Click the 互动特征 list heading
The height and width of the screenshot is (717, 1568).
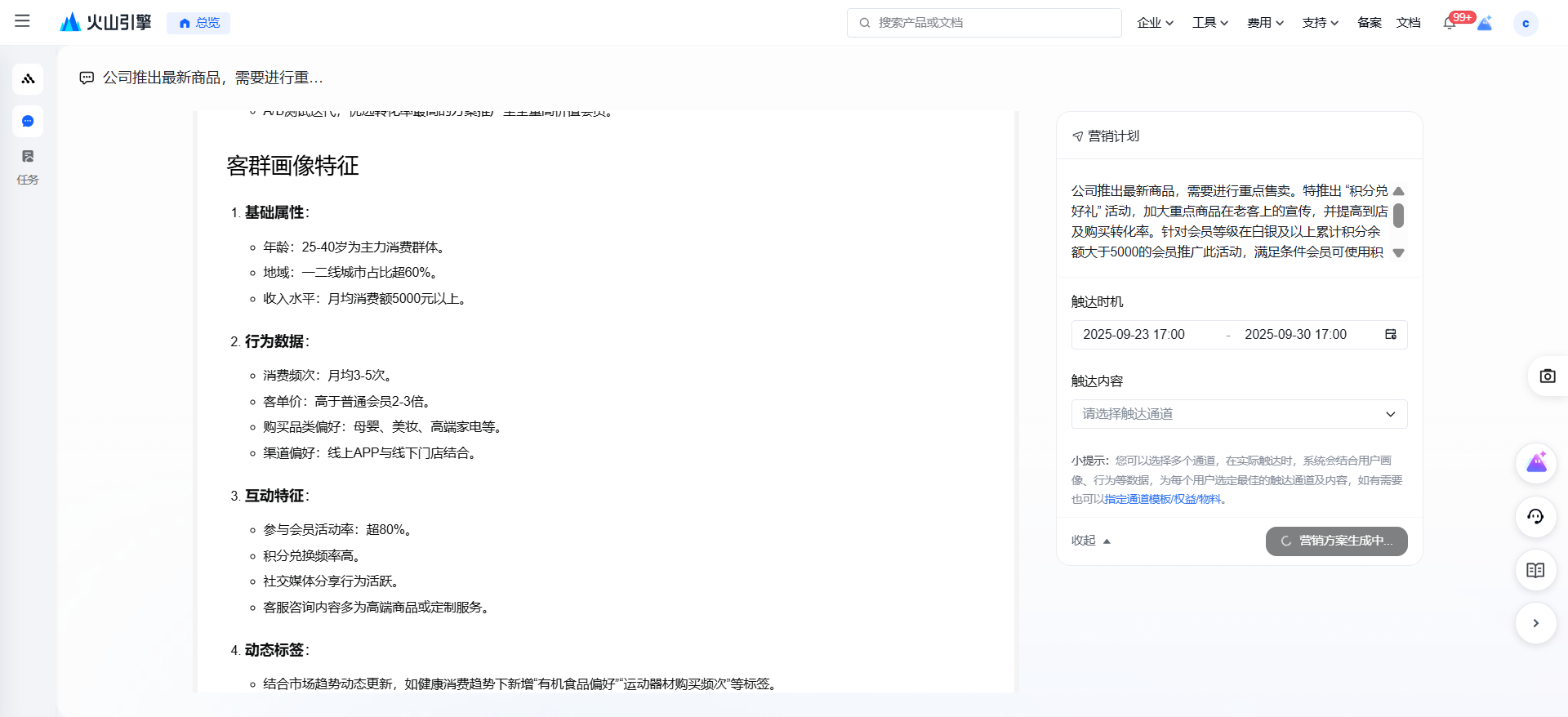pos(274,496)
